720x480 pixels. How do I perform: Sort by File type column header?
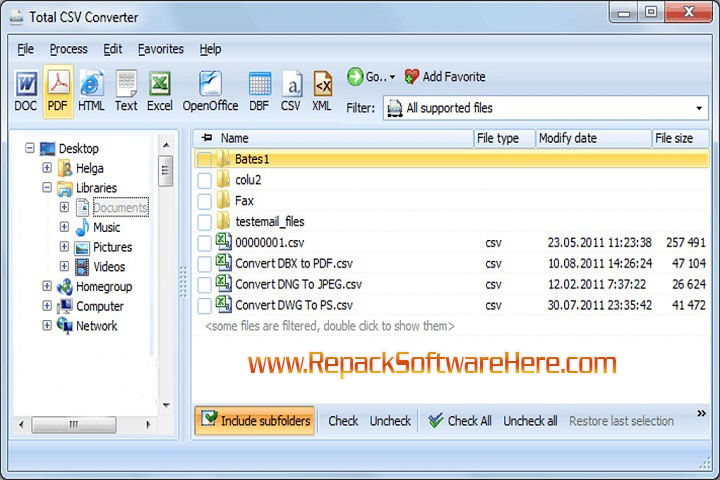point(504,138)
